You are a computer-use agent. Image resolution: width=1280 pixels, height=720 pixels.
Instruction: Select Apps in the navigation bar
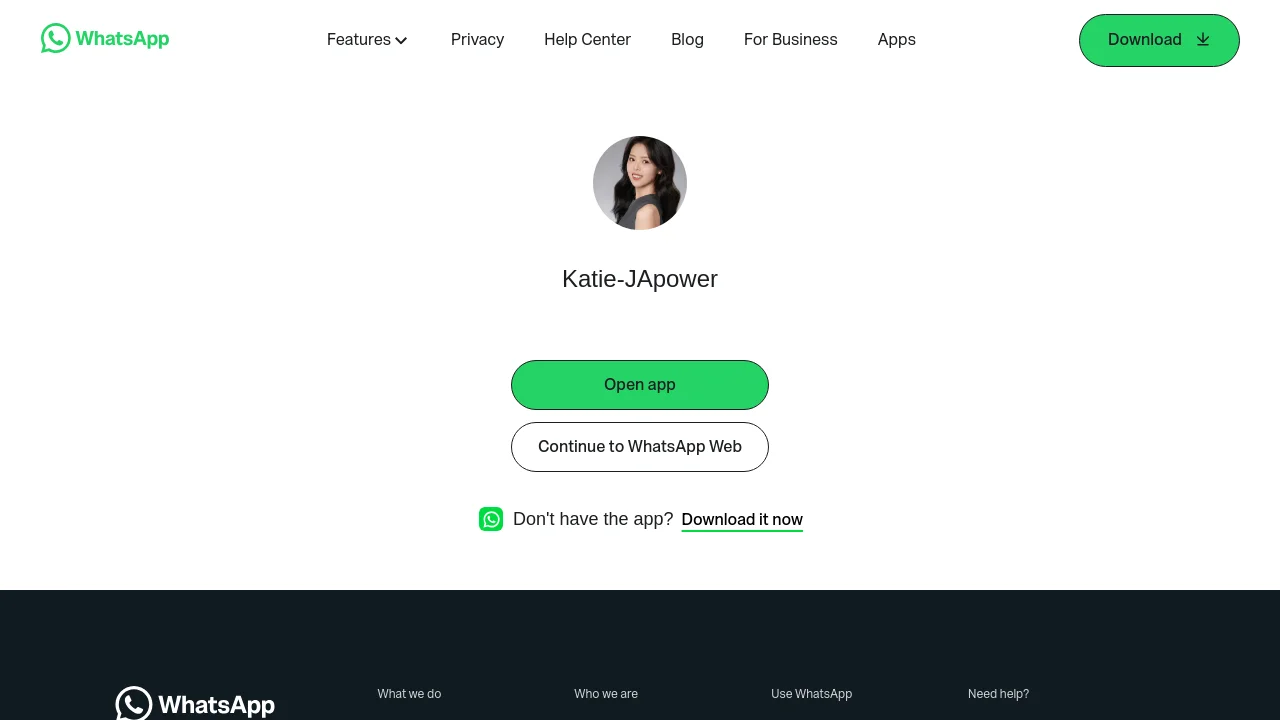896,40
